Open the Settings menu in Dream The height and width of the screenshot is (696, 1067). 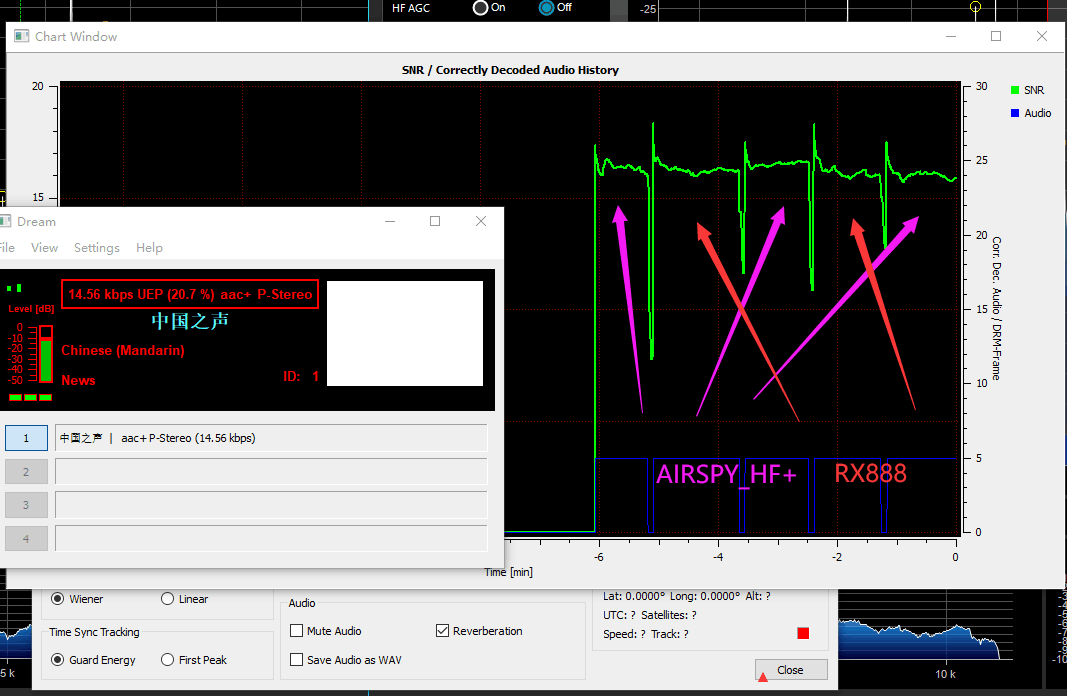(x=97, y=248)
